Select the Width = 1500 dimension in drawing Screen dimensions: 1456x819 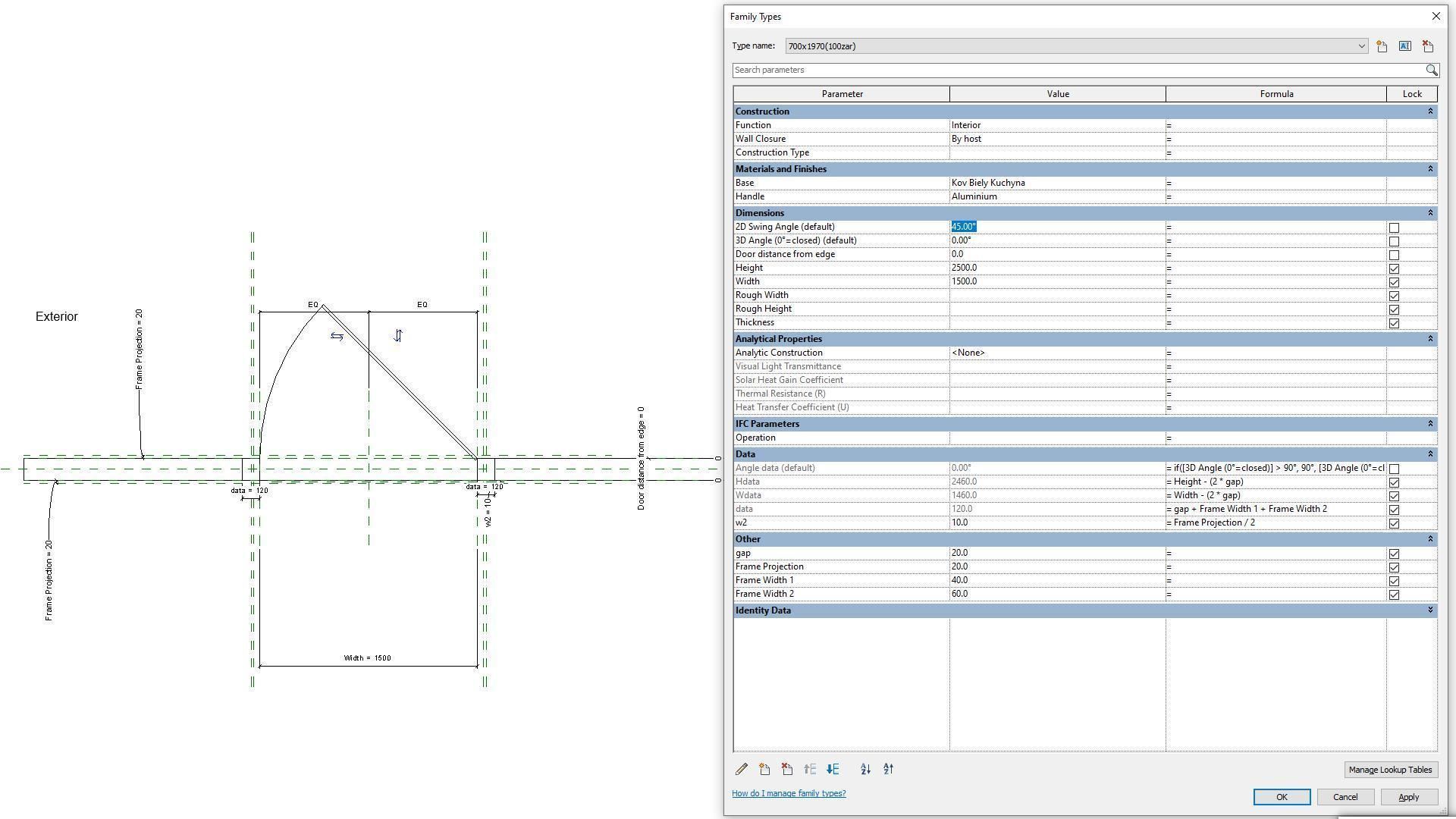pos(368,658)
